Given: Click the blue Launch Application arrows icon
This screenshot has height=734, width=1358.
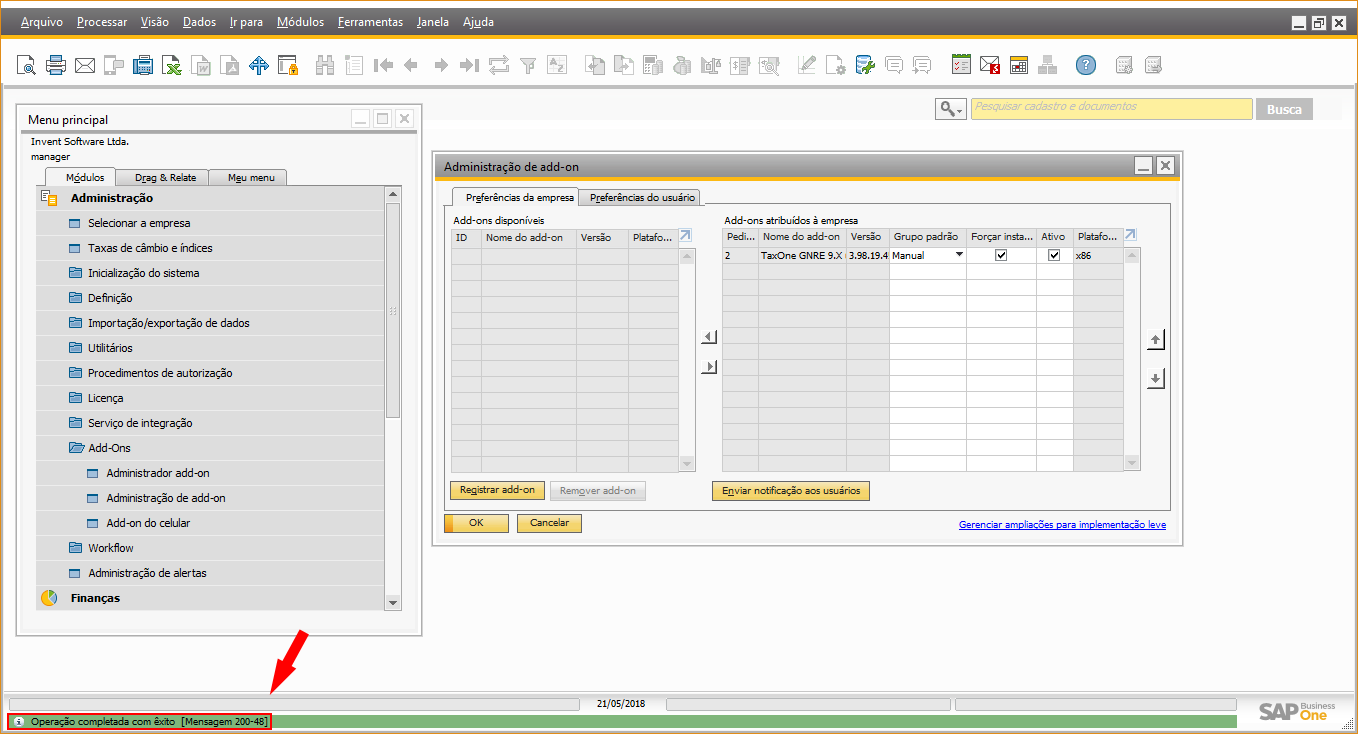Looking at the screenshot, I should click(x=259, y=66).
